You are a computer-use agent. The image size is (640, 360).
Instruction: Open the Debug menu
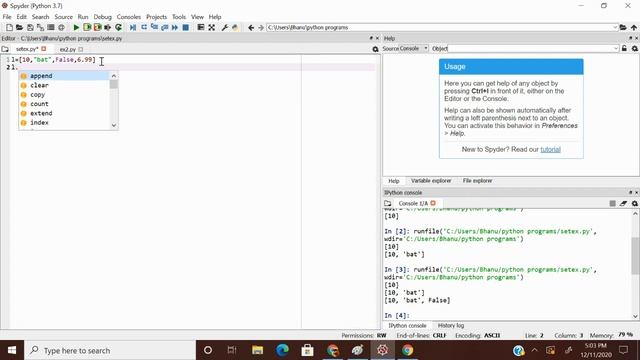(x=102, y=17)
